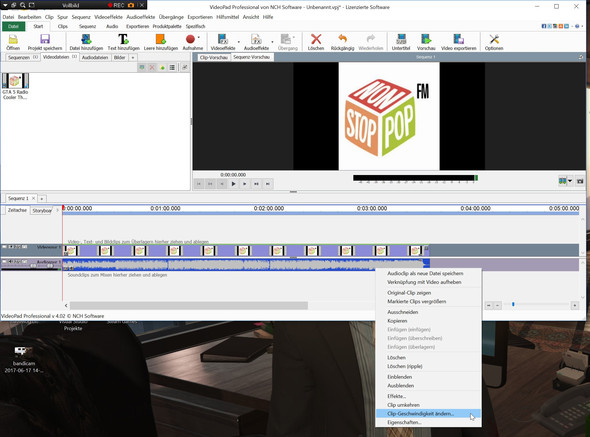Click the camera icon in the recorder bar
Image resolution: width=590 pixels, height=437 pixels.
131,5
